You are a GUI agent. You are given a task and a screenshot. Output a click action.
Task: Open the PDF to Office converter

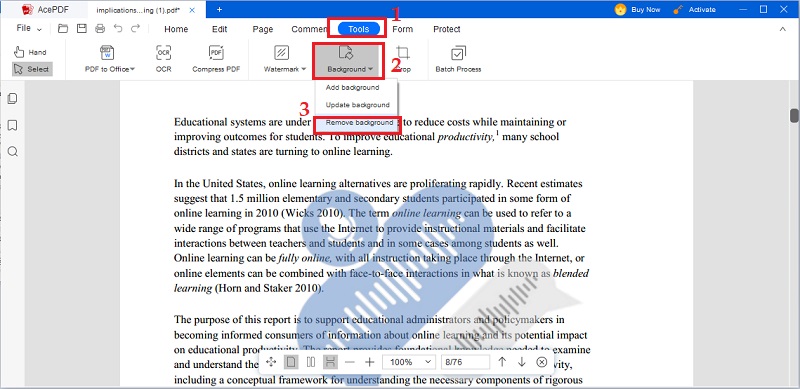click(x=109, y=59)
